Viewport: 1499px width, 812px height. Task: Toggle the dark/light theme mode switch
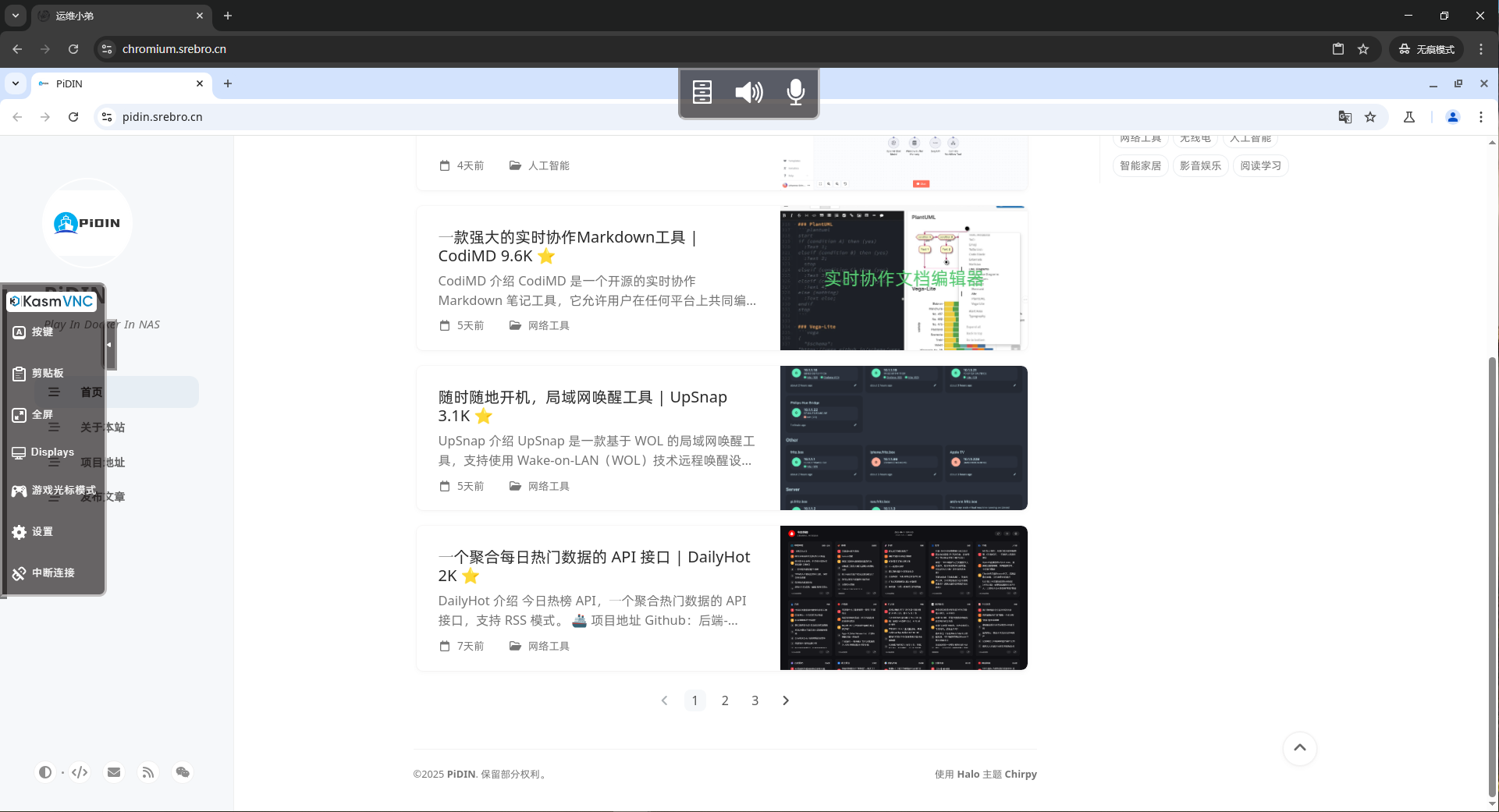point(45,772)
